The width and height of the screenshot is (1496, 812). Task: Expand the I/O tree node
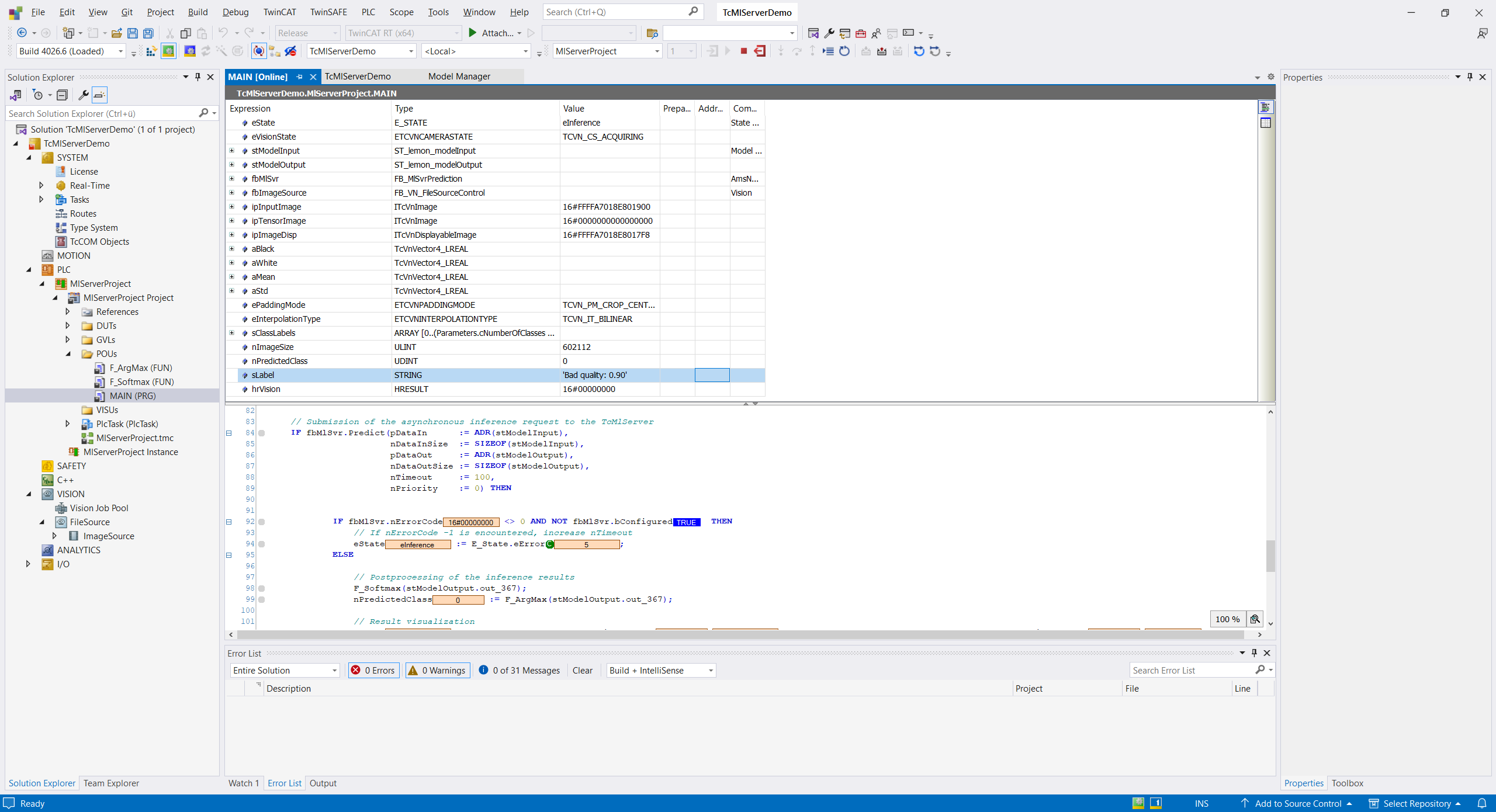(28, 564)
